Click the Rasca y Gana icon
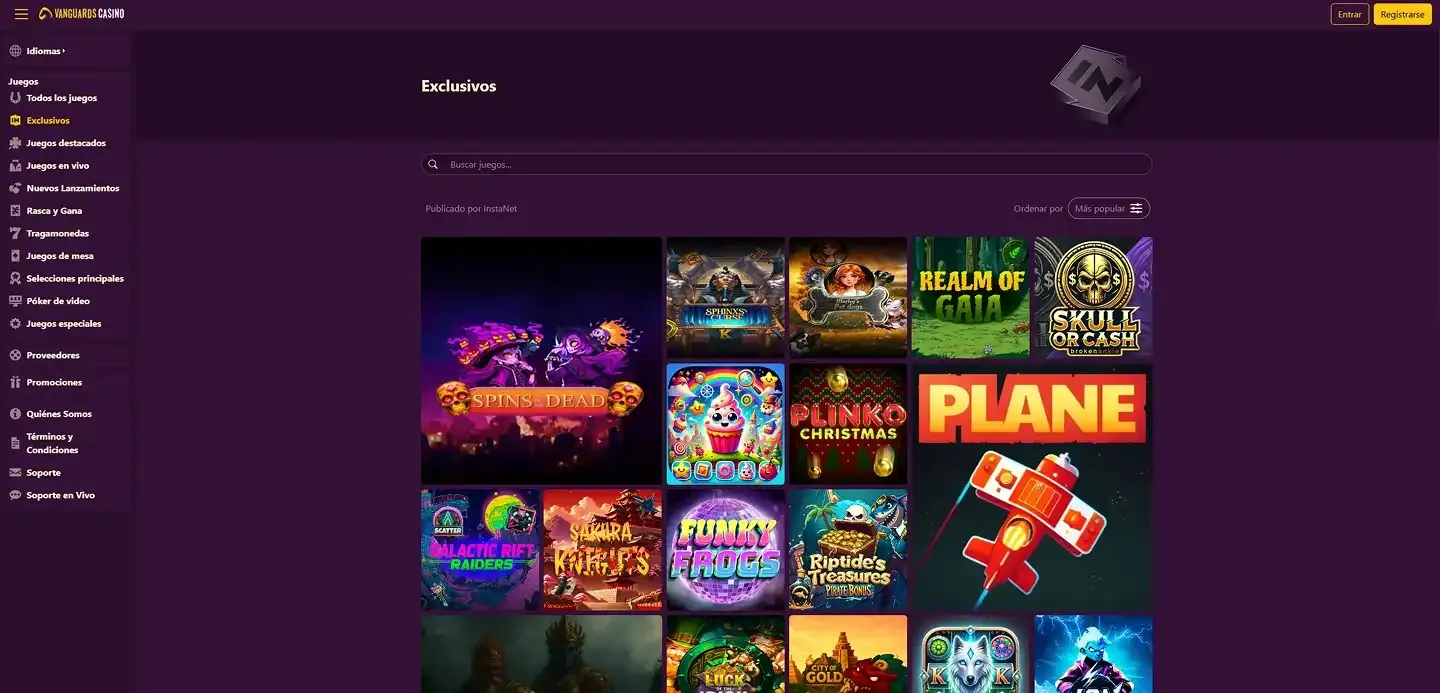 15,211
